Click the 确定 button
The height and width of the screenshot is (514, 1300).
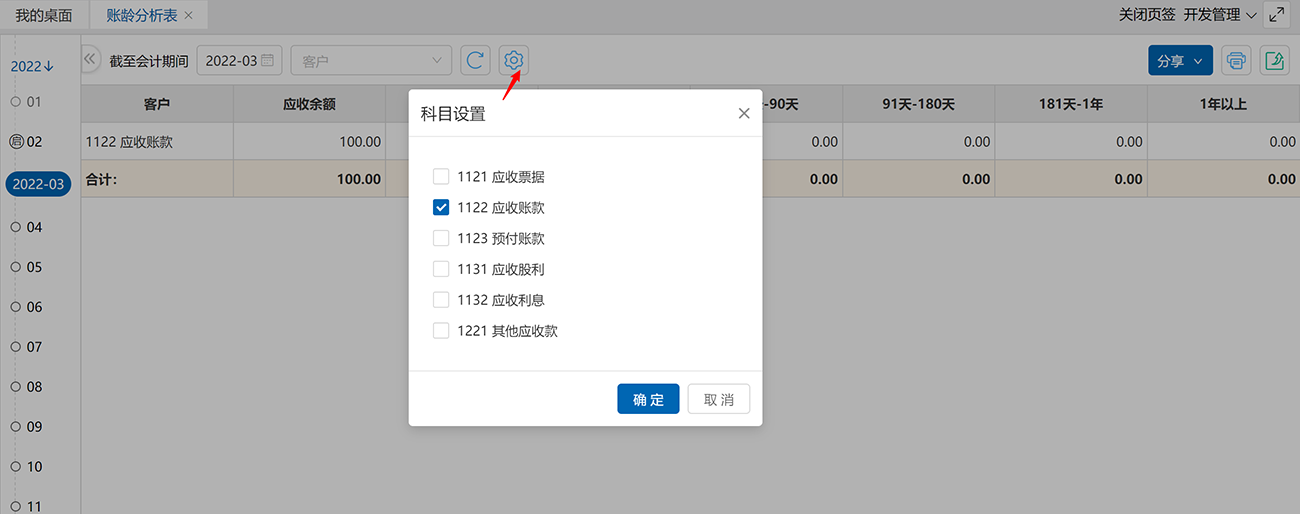point(648,399)
